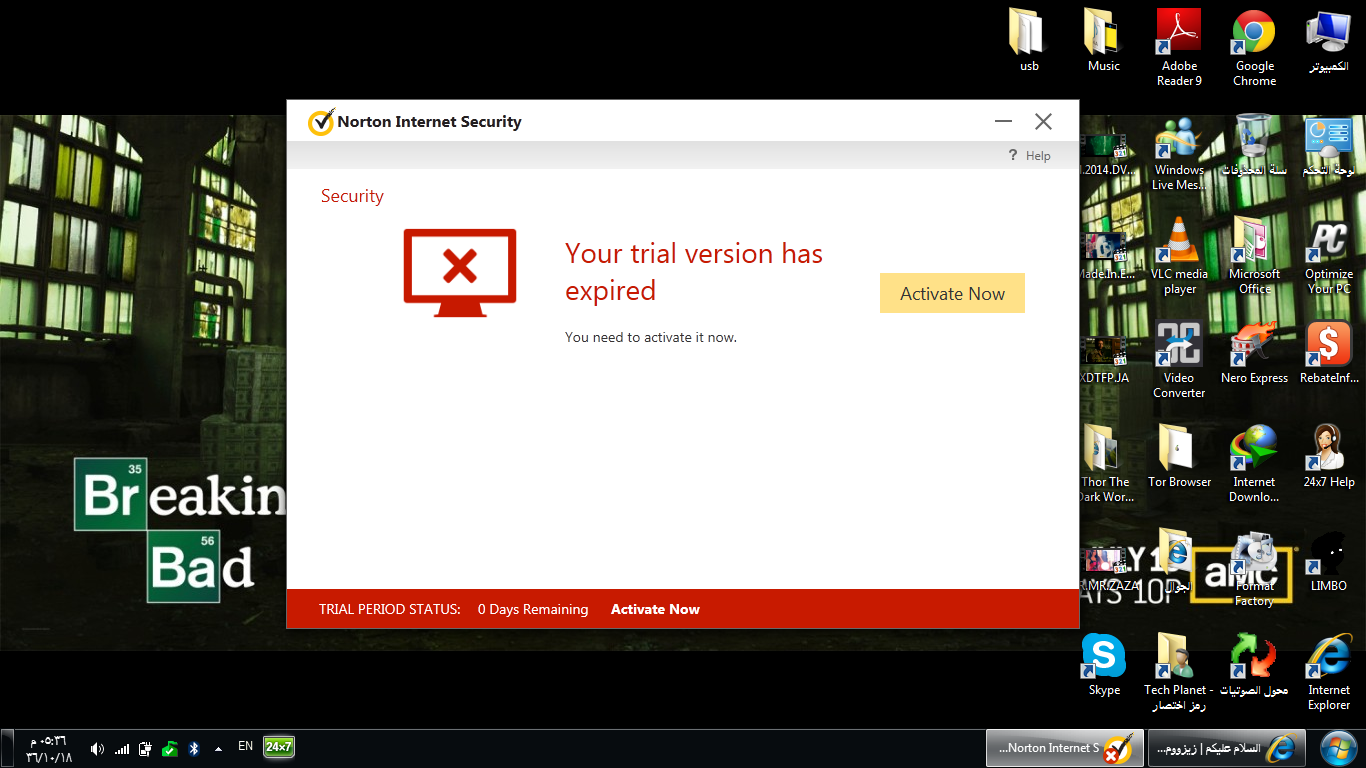Select the Skype desktop icon
The image size is (1366, 768).
(x=1104, y=666)
